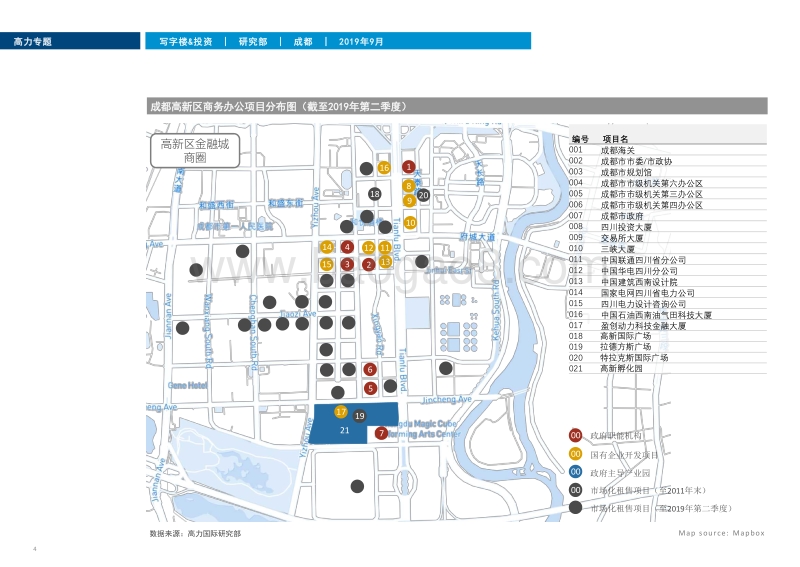The image size is (800, 567).
Task: Click yellow marker number 13
Action: click(x=385, y=262)
